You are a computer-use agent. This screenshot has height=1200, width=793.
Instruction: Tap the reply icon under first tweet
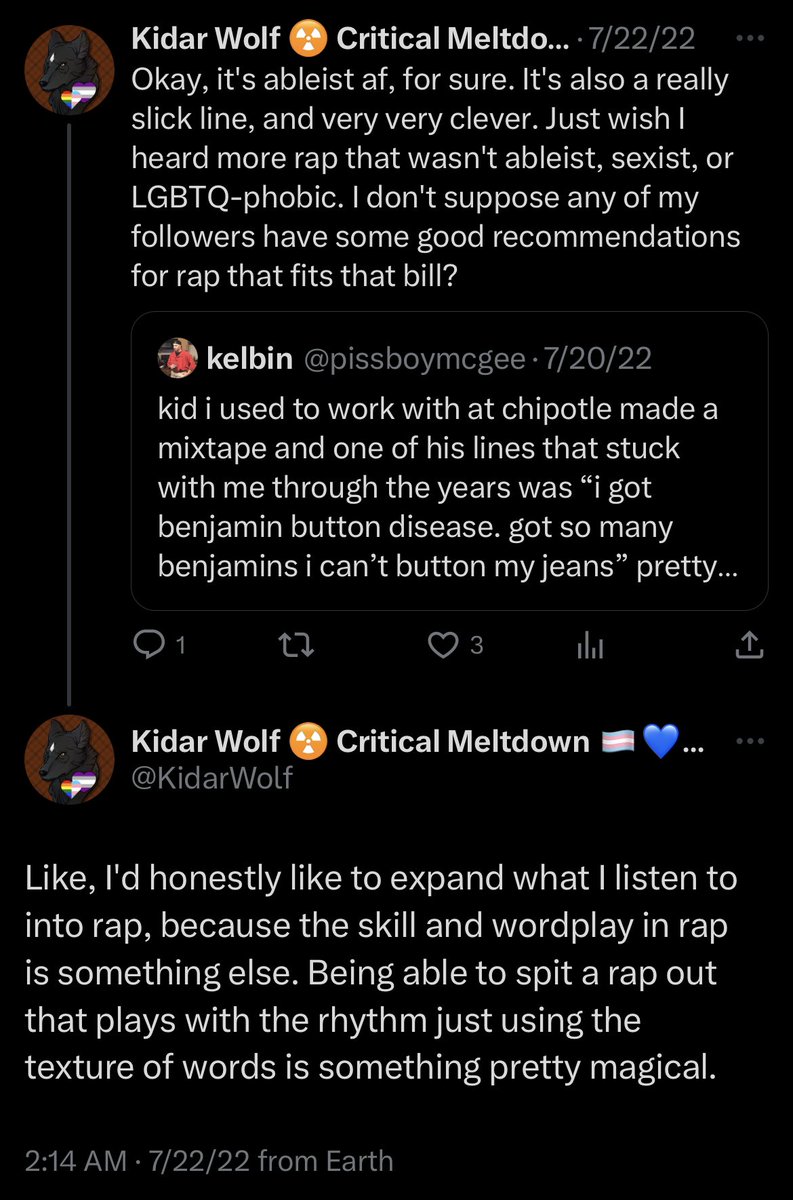click(147, 647)
